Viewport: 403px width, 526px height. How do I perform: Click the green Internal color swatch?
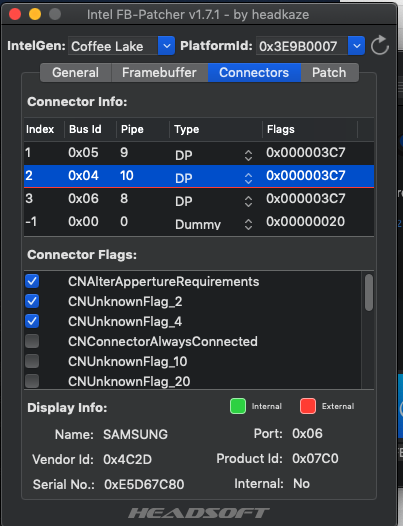[238, 406]
